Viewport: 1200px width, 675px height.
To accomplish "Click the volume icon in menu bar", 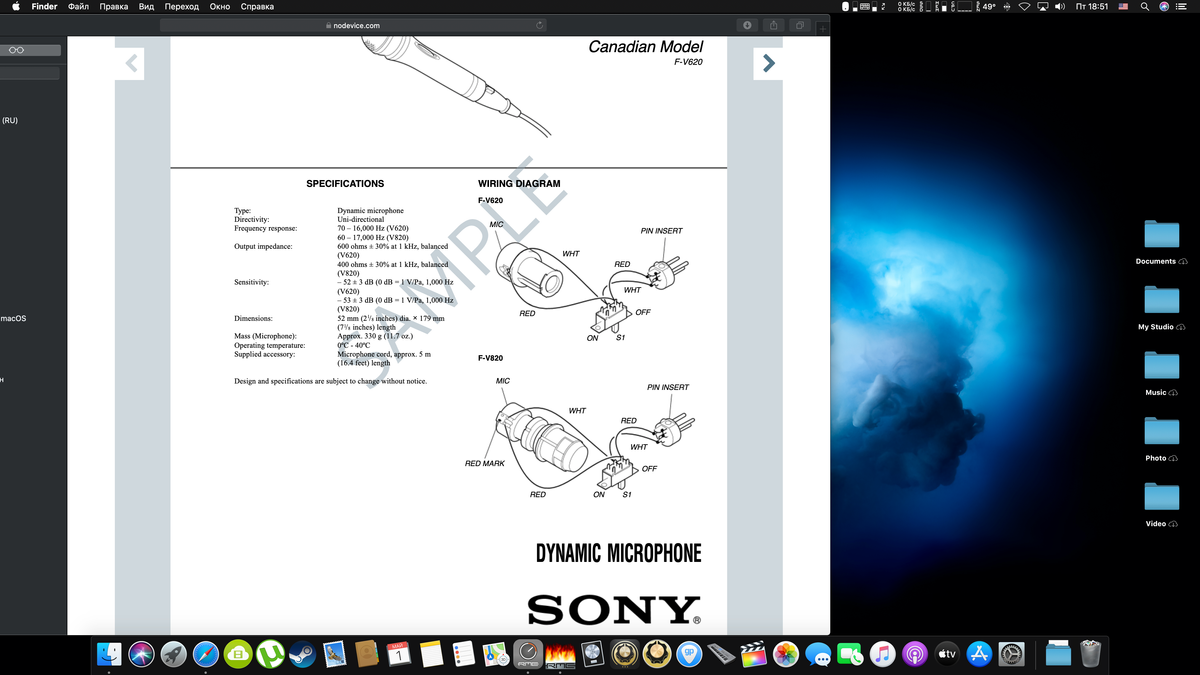I will [1061, 7].
